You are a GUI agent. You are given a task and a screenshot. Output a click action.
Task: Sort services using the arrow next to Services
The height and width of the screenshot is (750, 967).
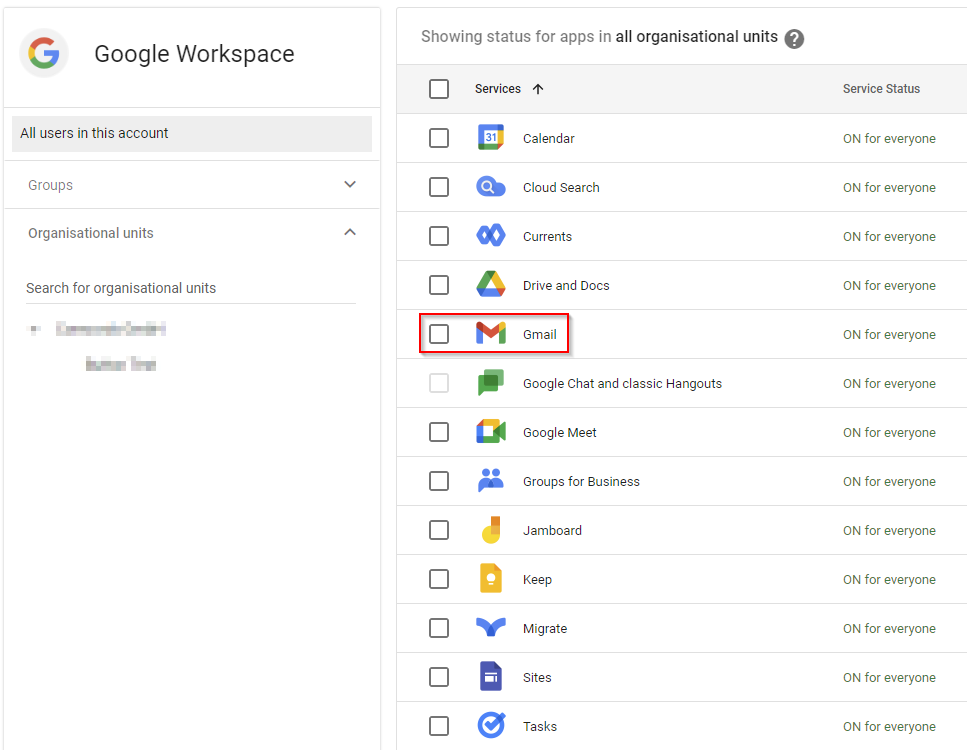pyautogui.click(x=538, y=89)
